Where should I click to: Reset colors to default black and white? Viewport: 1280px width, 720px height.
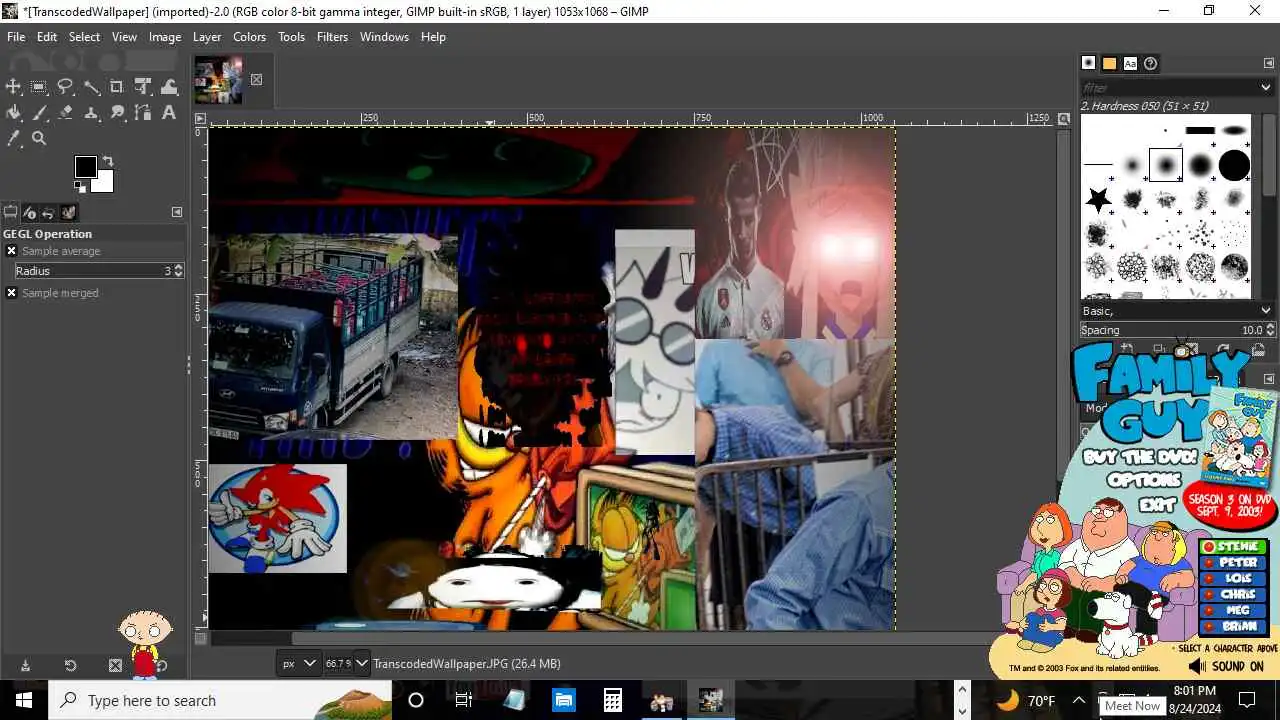[79, 186]
